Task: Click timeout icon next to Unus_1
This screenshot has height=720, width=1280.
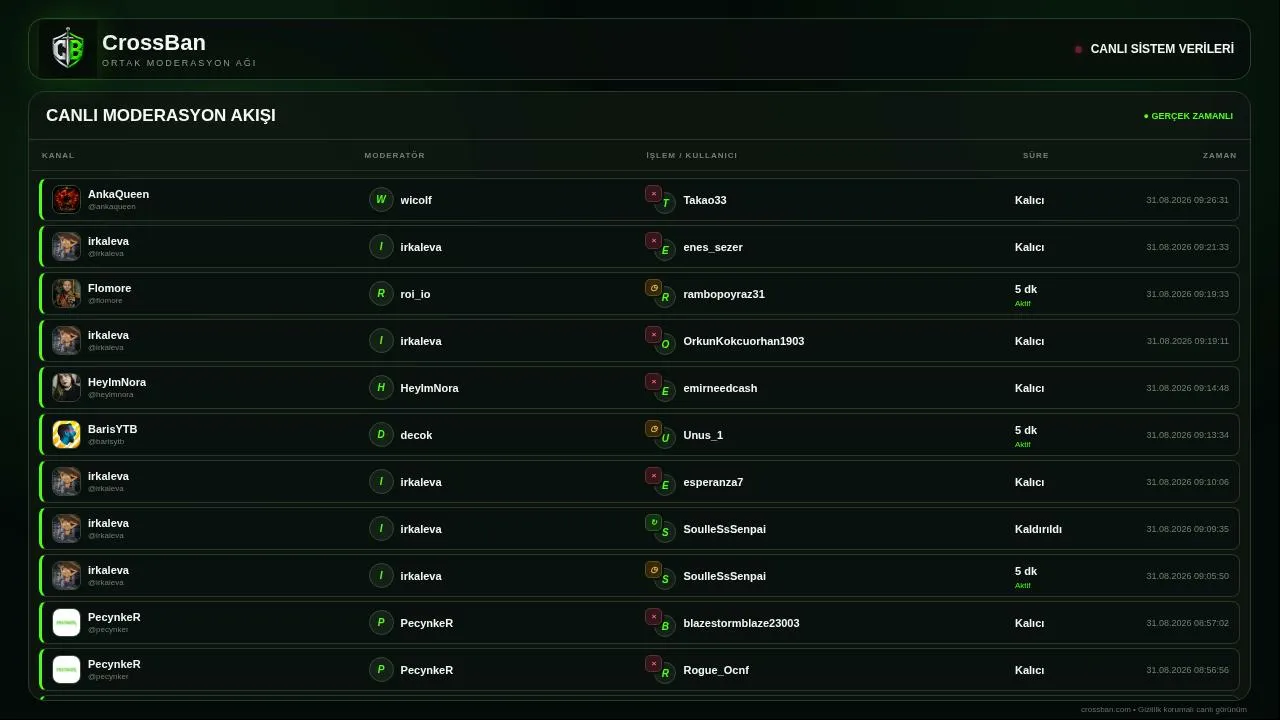Action: click(653, 428)
